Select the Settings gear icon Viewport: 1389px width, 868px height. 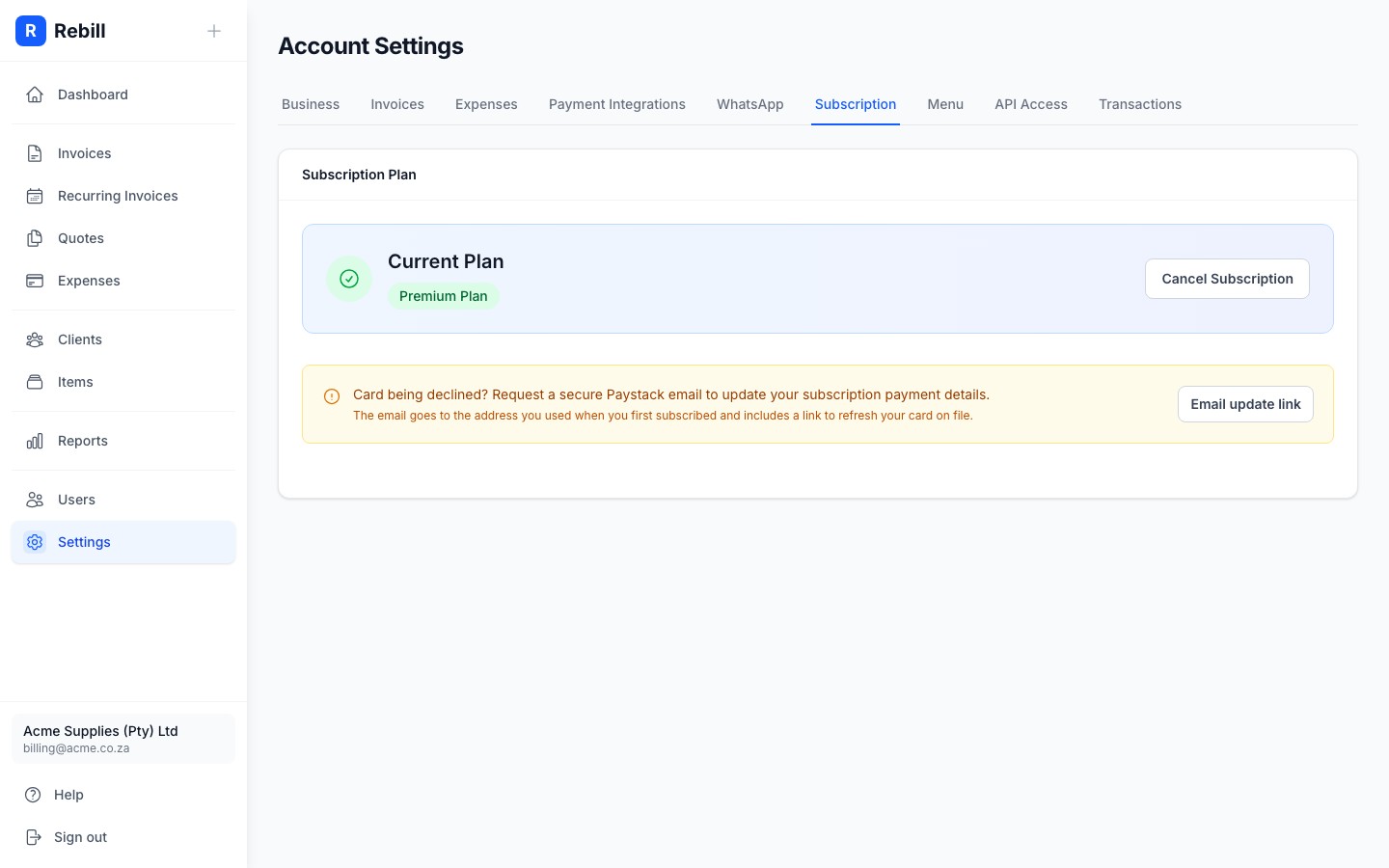point(35,542)
